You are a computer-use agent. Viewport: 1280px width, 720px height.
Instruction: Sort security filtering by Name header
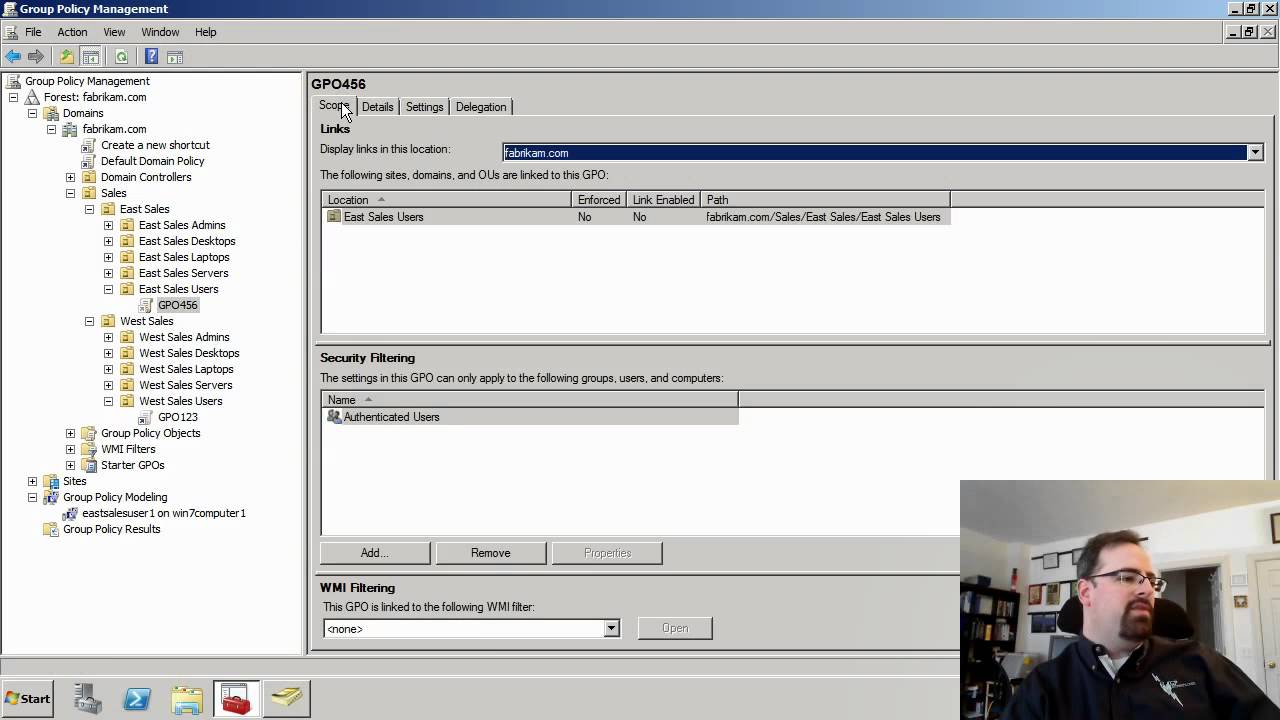(x=530, y=400)
